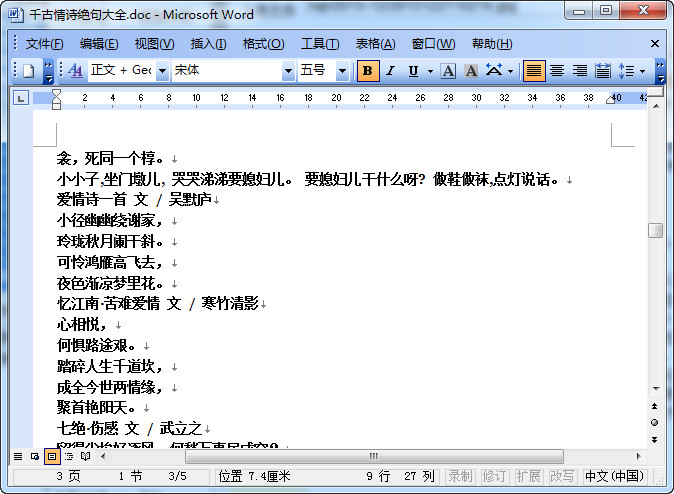
Task: Click the vertical scrollbar thumb
Action: pyautogui.click(x=656, y=230)
